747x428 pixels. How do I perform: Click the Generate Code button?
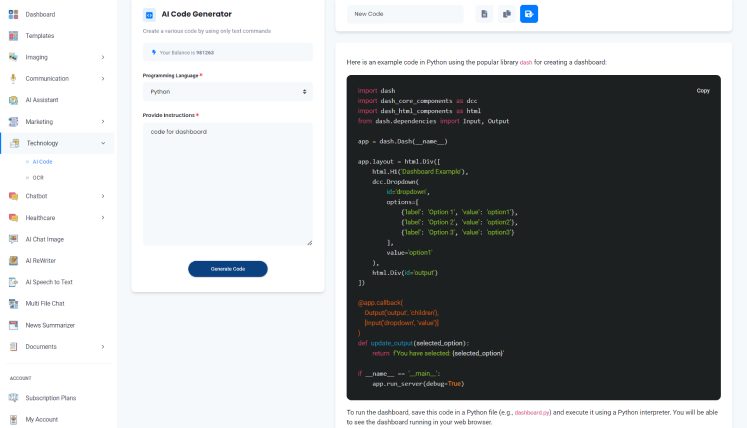pos(228,269)
